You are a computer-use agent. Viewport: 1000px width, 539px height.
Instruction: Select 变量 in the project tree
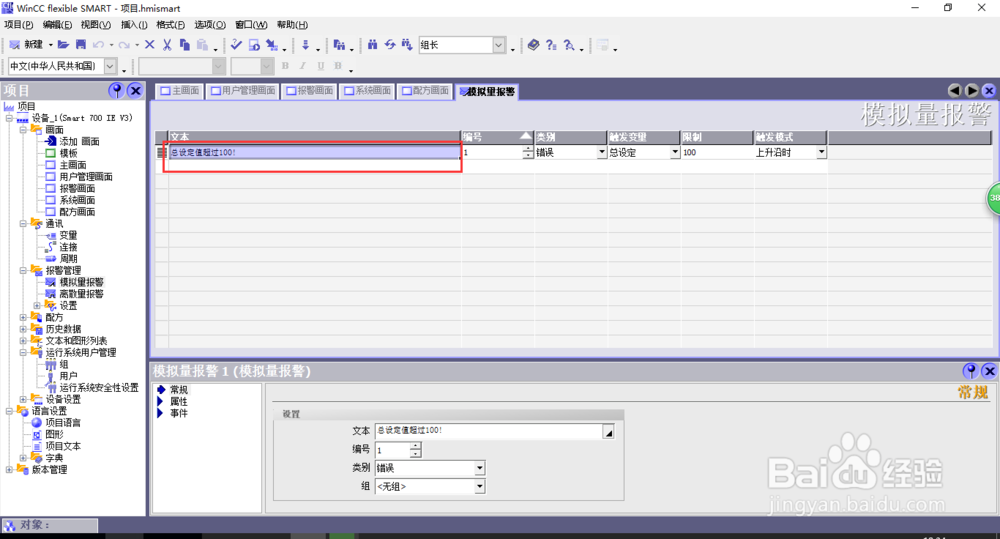(x=68, y=235)
